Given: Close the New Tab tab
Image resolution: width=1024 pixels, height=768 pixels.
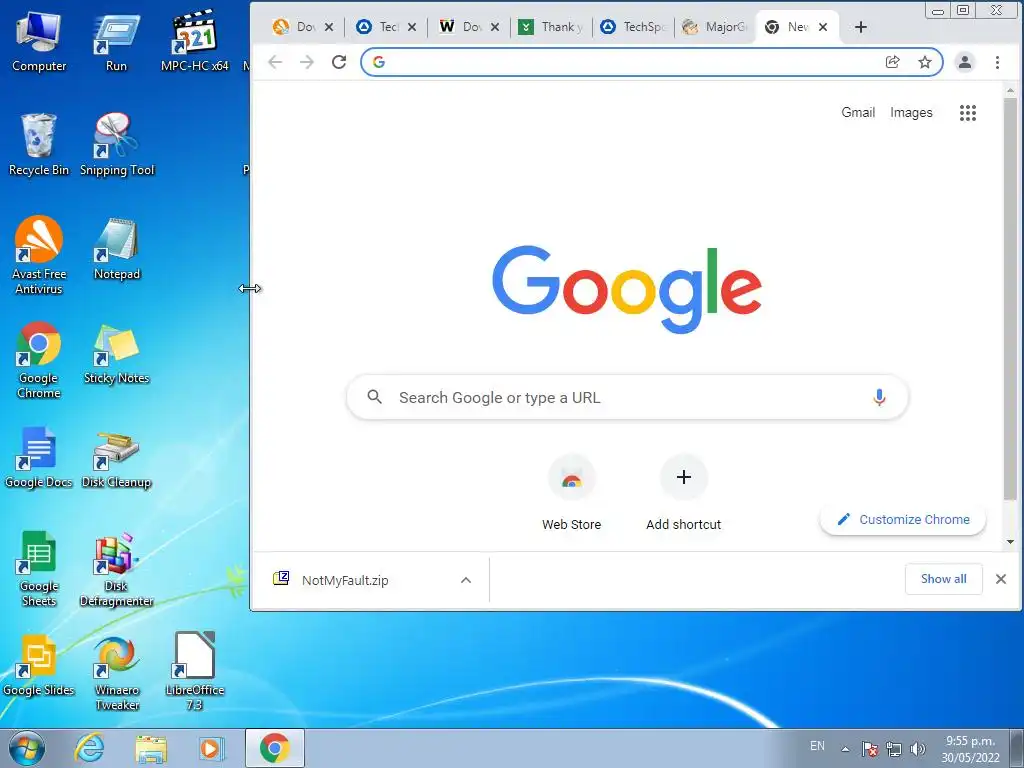Looking at the screenshot, I should point(823,27).
